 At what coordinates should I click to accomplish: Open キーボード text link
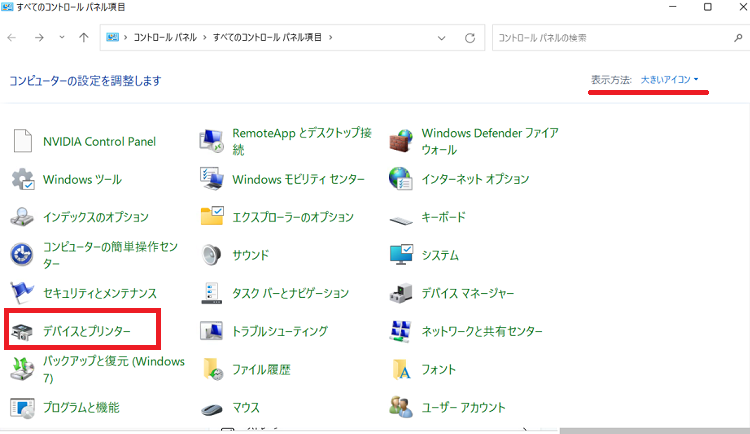coord(443,217)
